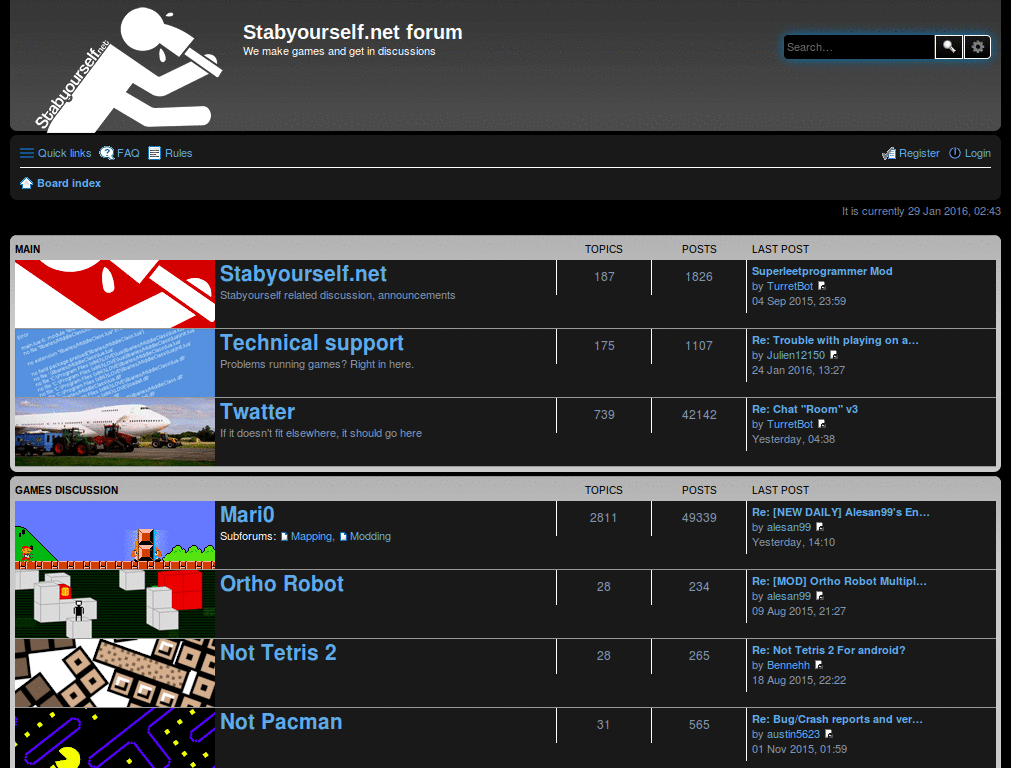Open the Modding subforum

pyautogui.click(x=370, y=536)
